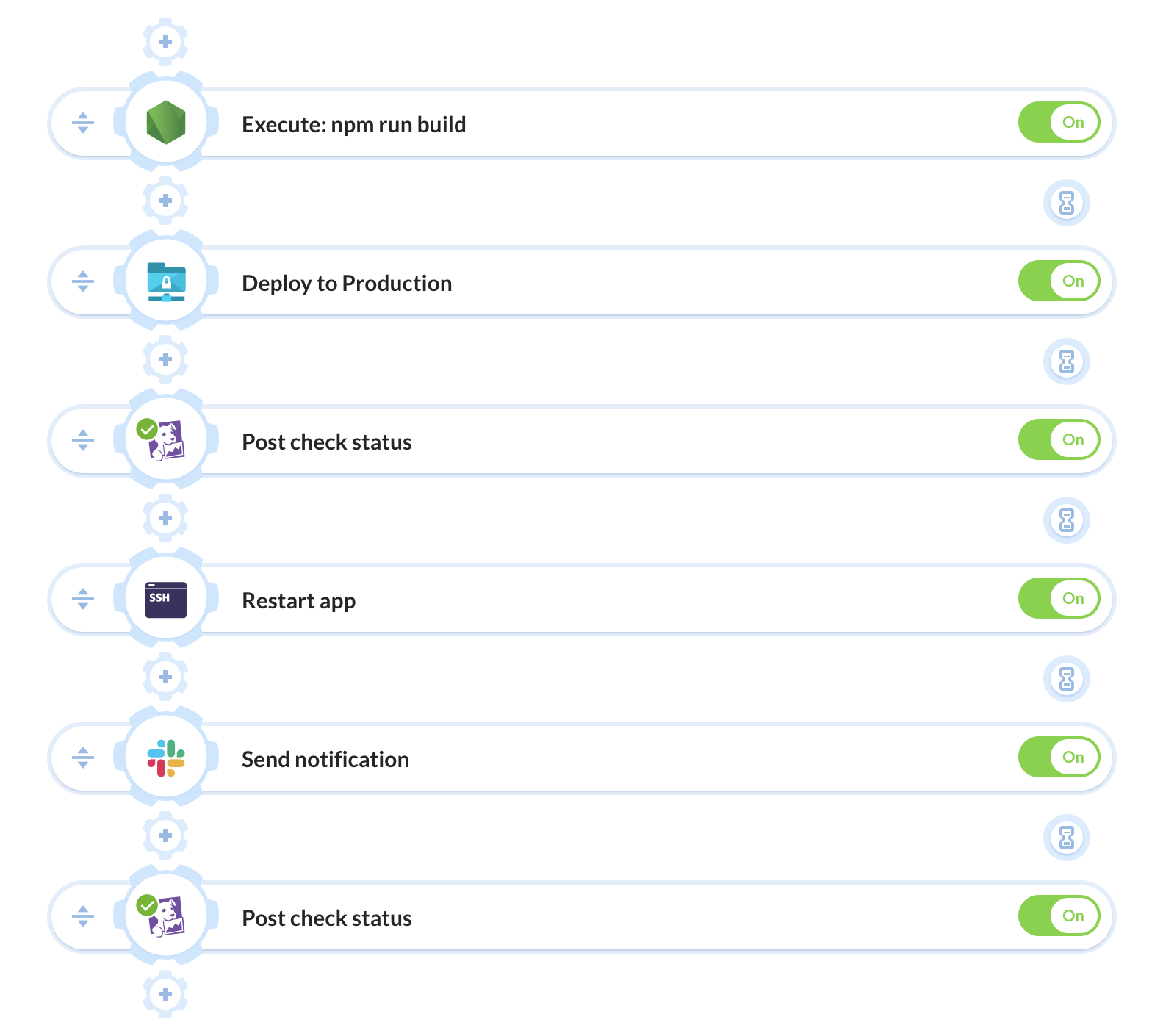This screenshot has width=1163, height=1036.
Task: Click the reorder arrows on Deploy to Production
Action: [x=83, y=281]
